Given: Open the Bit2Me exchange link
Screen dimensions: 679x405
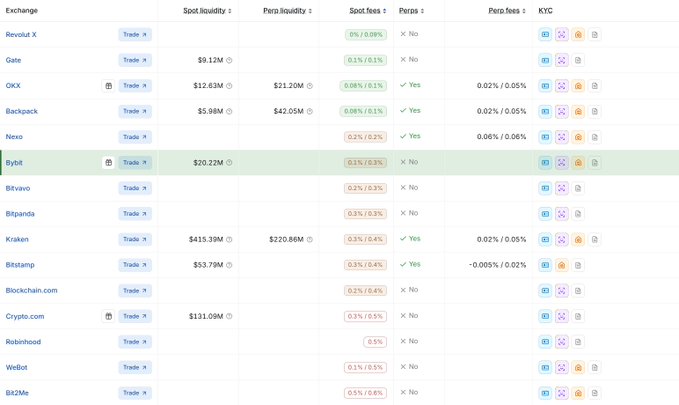Looking at the screenshot, I should [x=17, y=393].
